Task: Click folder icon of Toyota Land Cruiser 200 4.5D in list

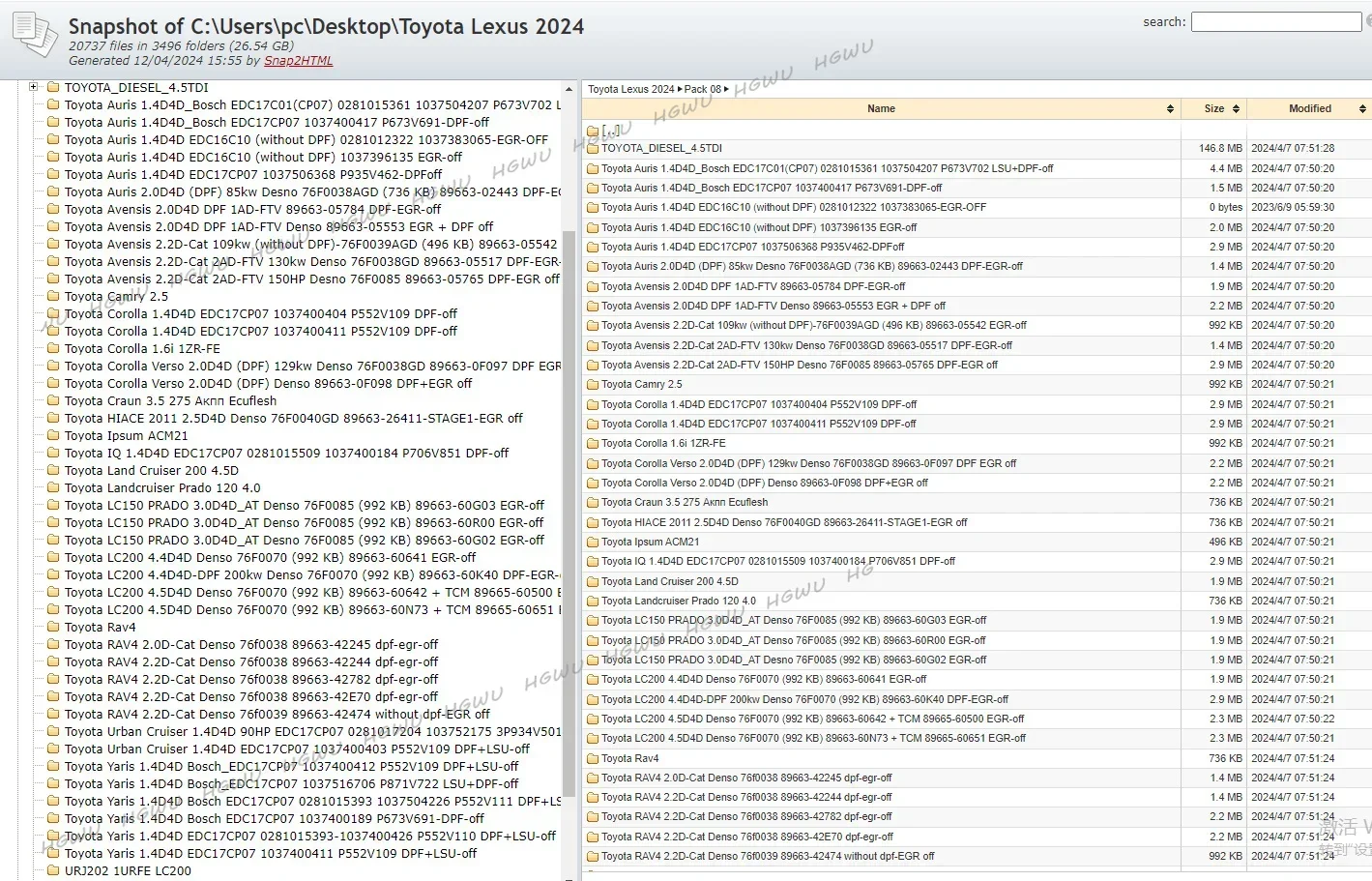Action: (x=593, y=582)
